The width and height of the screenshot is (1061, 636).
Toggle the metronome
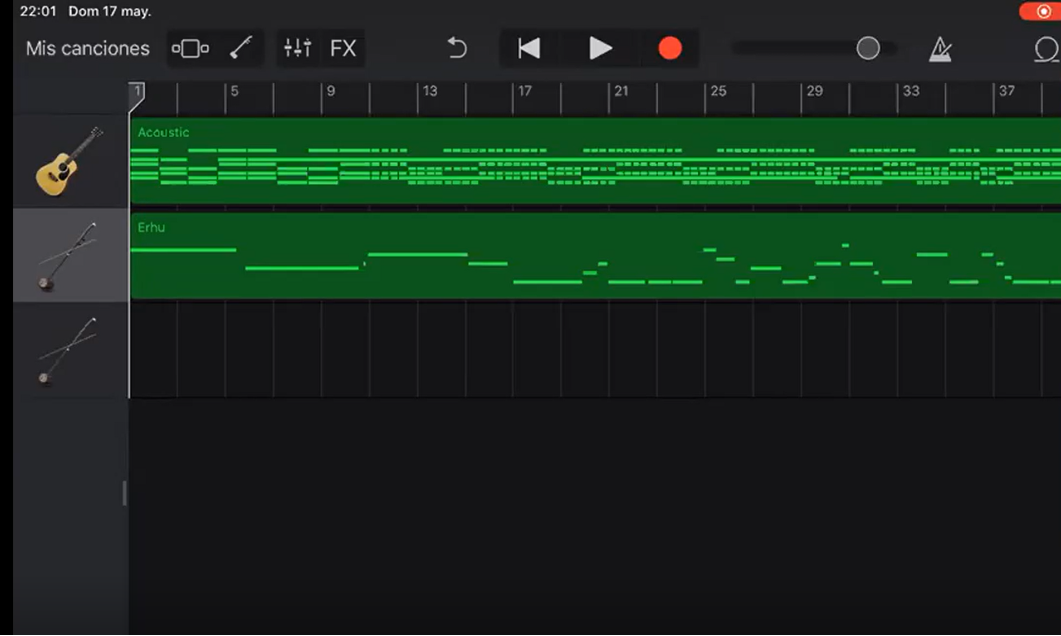[940, 49]
